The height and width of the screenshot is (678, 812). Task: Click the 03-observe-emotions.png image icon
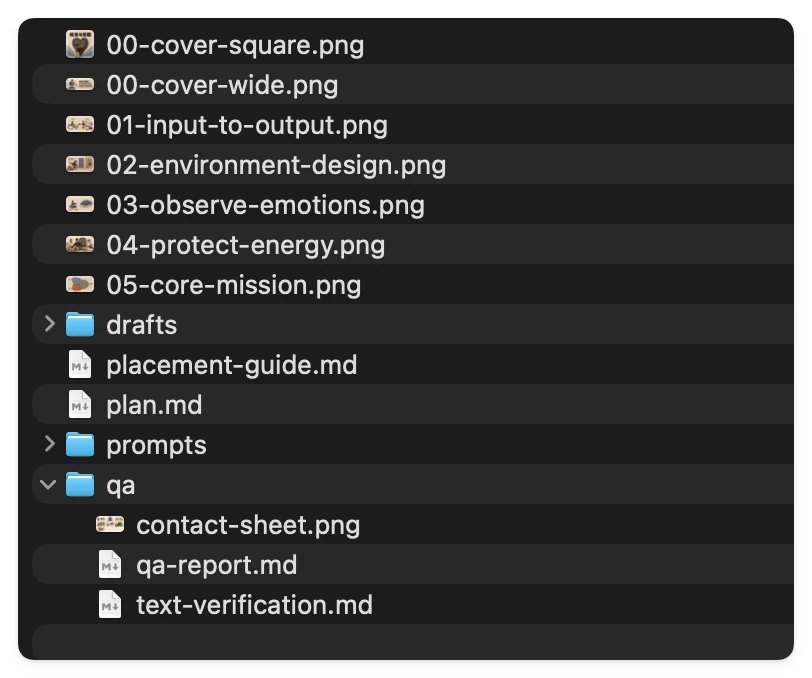click(80, 204)
